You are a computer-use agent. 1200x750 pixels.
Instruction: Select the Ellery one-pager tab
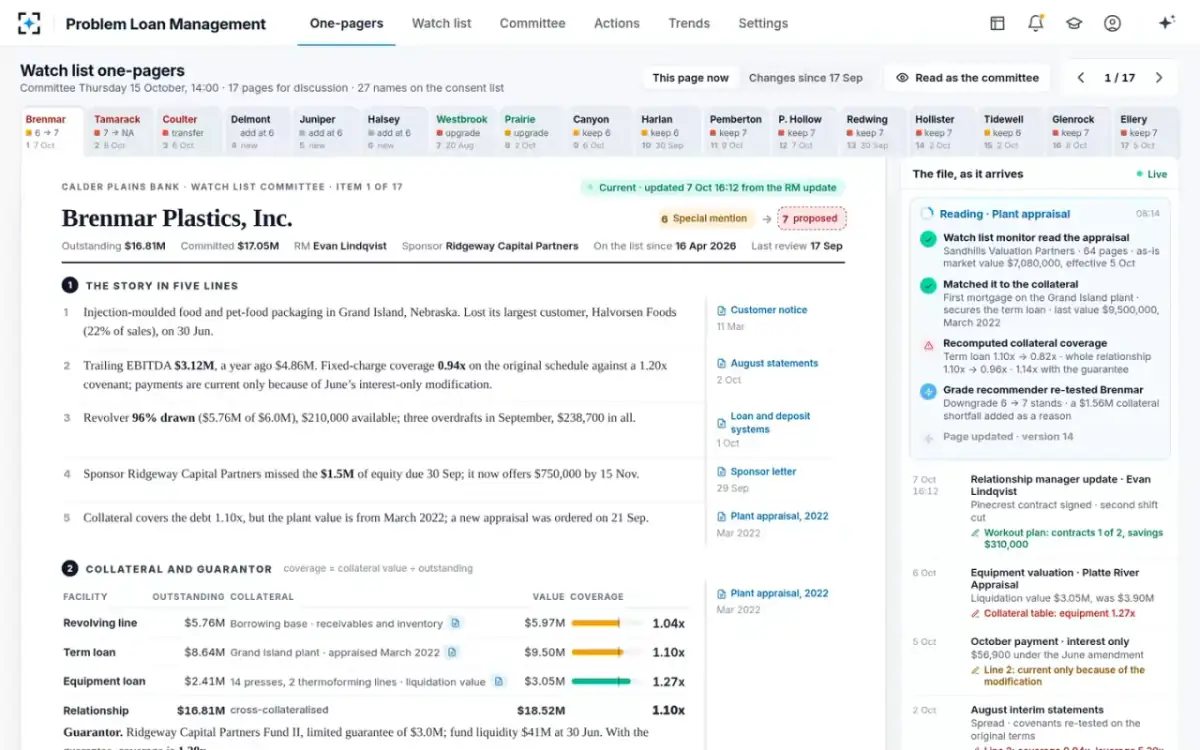click(1147, 132)
